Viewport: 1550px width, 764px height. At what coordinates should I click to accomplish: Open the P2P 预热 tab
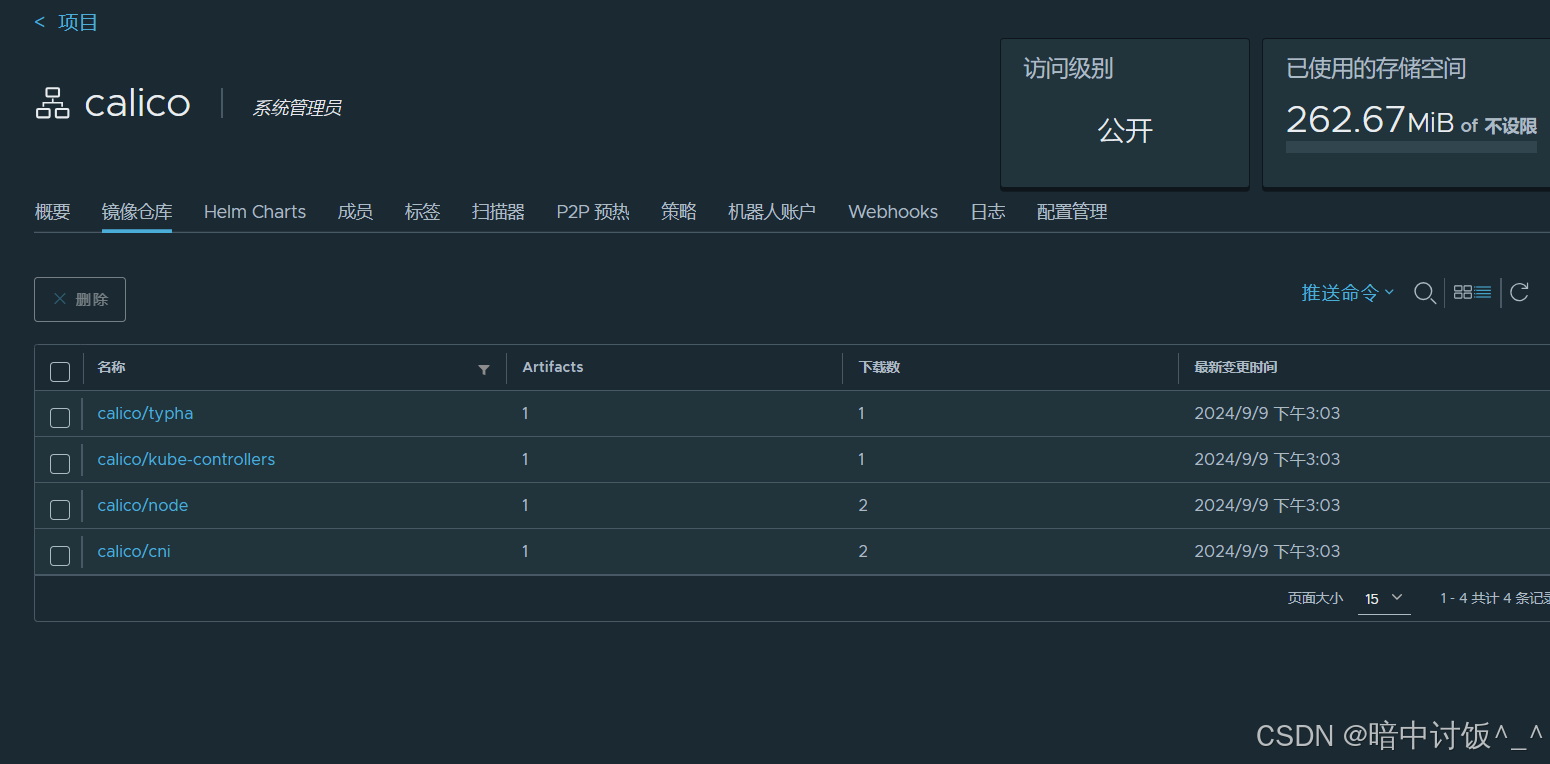click(593, 212)
